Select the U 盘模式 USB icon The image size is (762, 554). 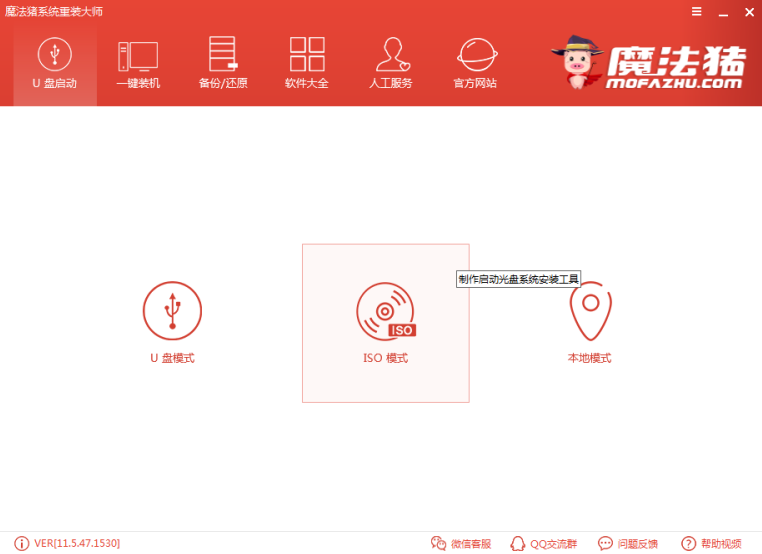click(x=173, y=311)
